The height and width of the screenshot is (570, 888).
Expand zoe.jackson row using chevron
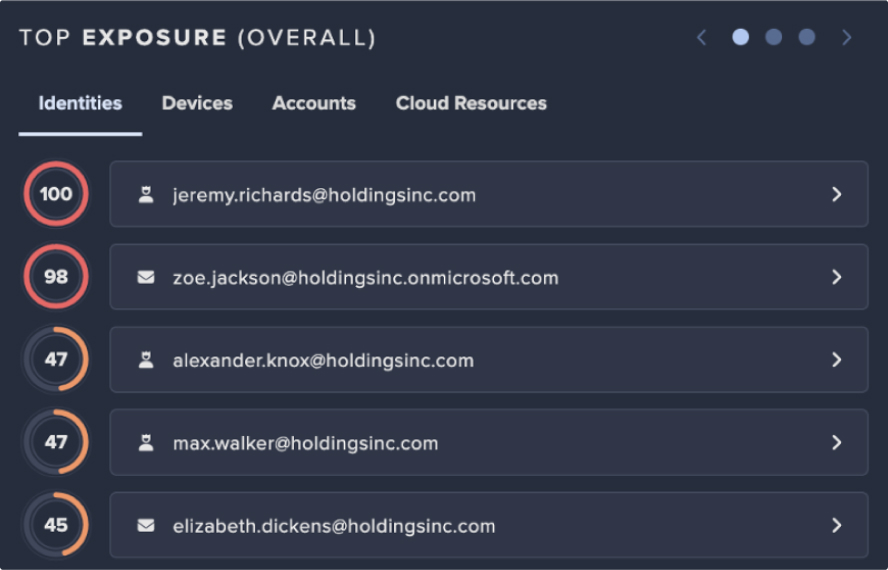(837, 278)
